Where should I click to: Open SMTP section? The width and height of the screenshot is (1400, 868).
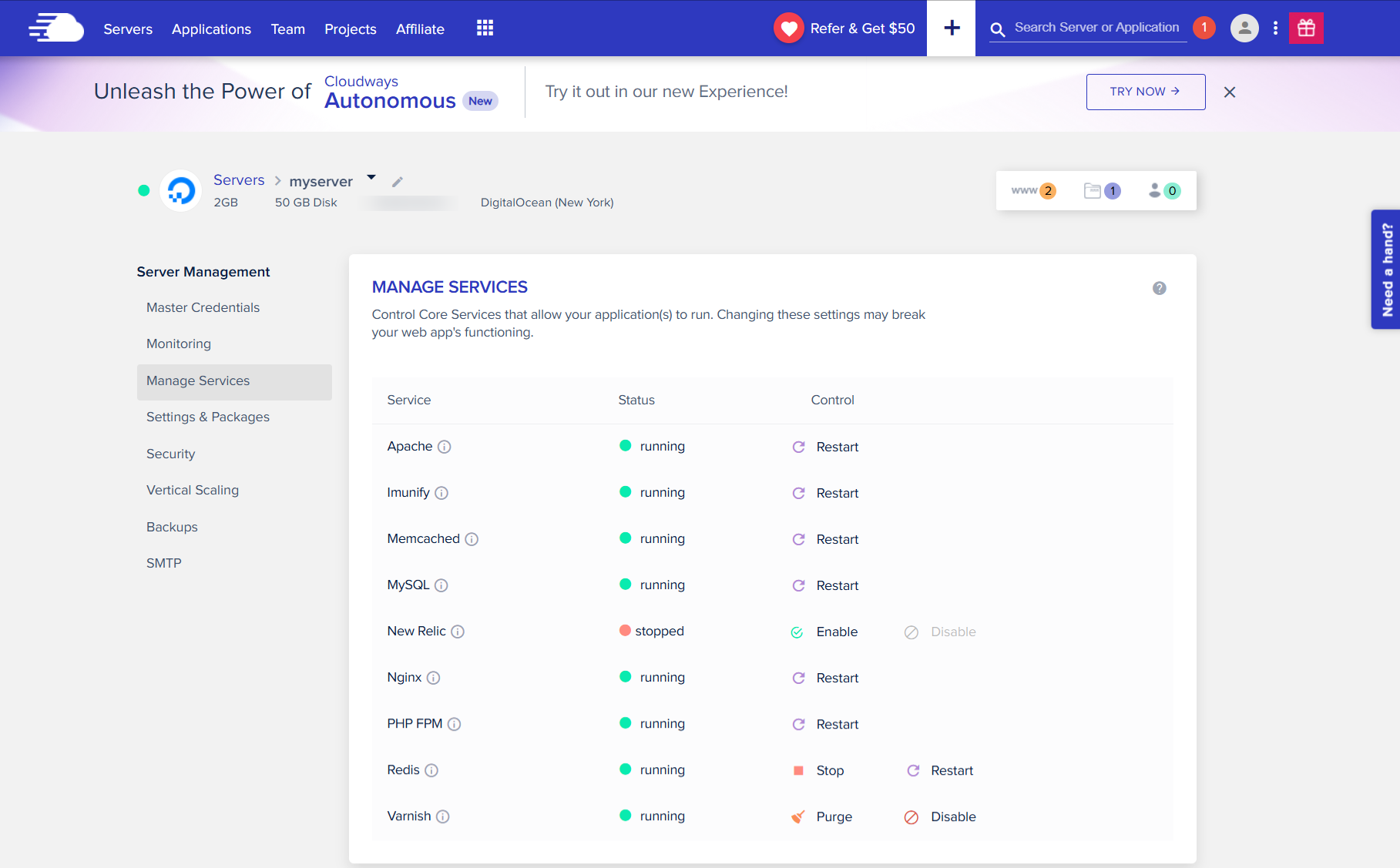tap(164, 563)
